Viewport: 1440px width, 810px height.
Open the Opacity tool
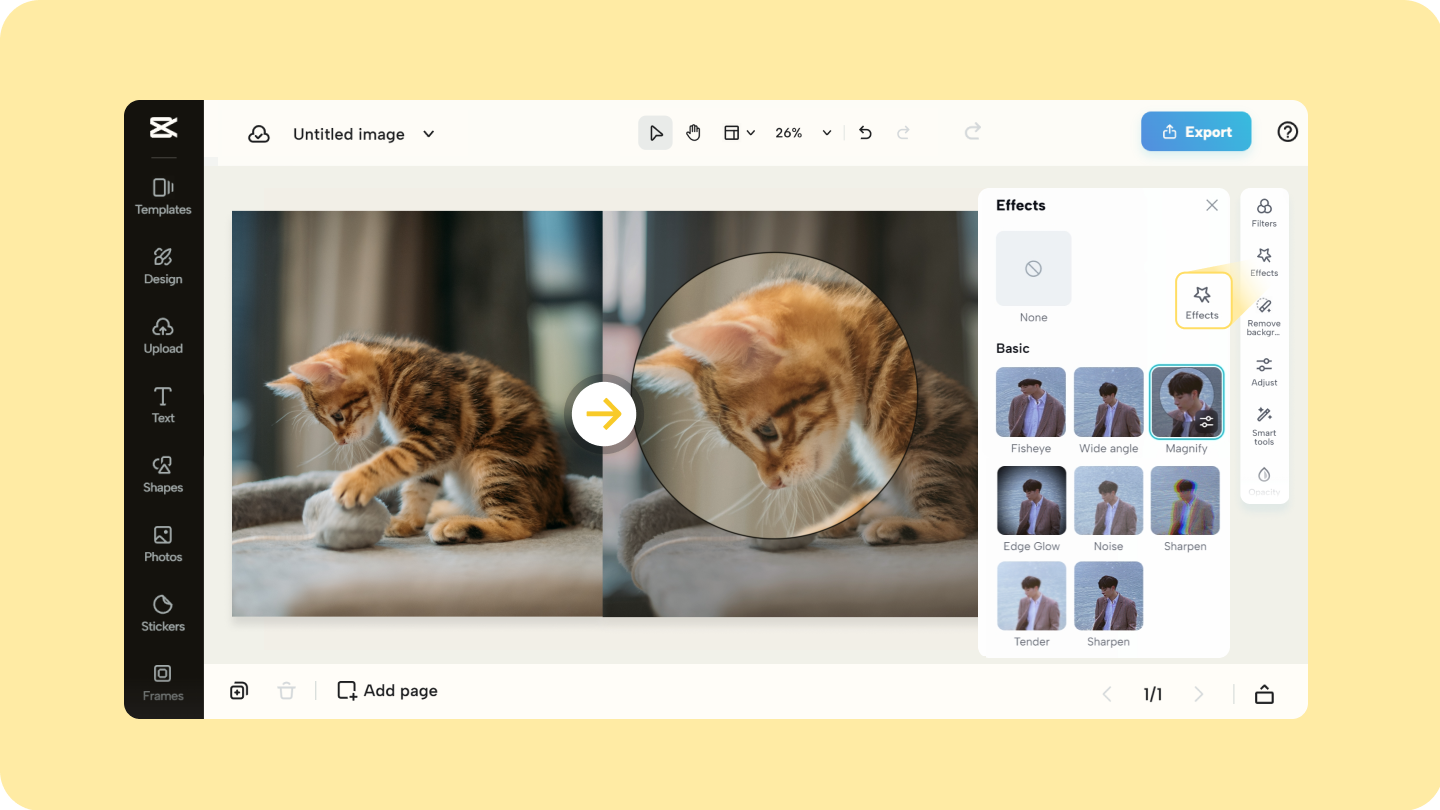click(1264, 480)
